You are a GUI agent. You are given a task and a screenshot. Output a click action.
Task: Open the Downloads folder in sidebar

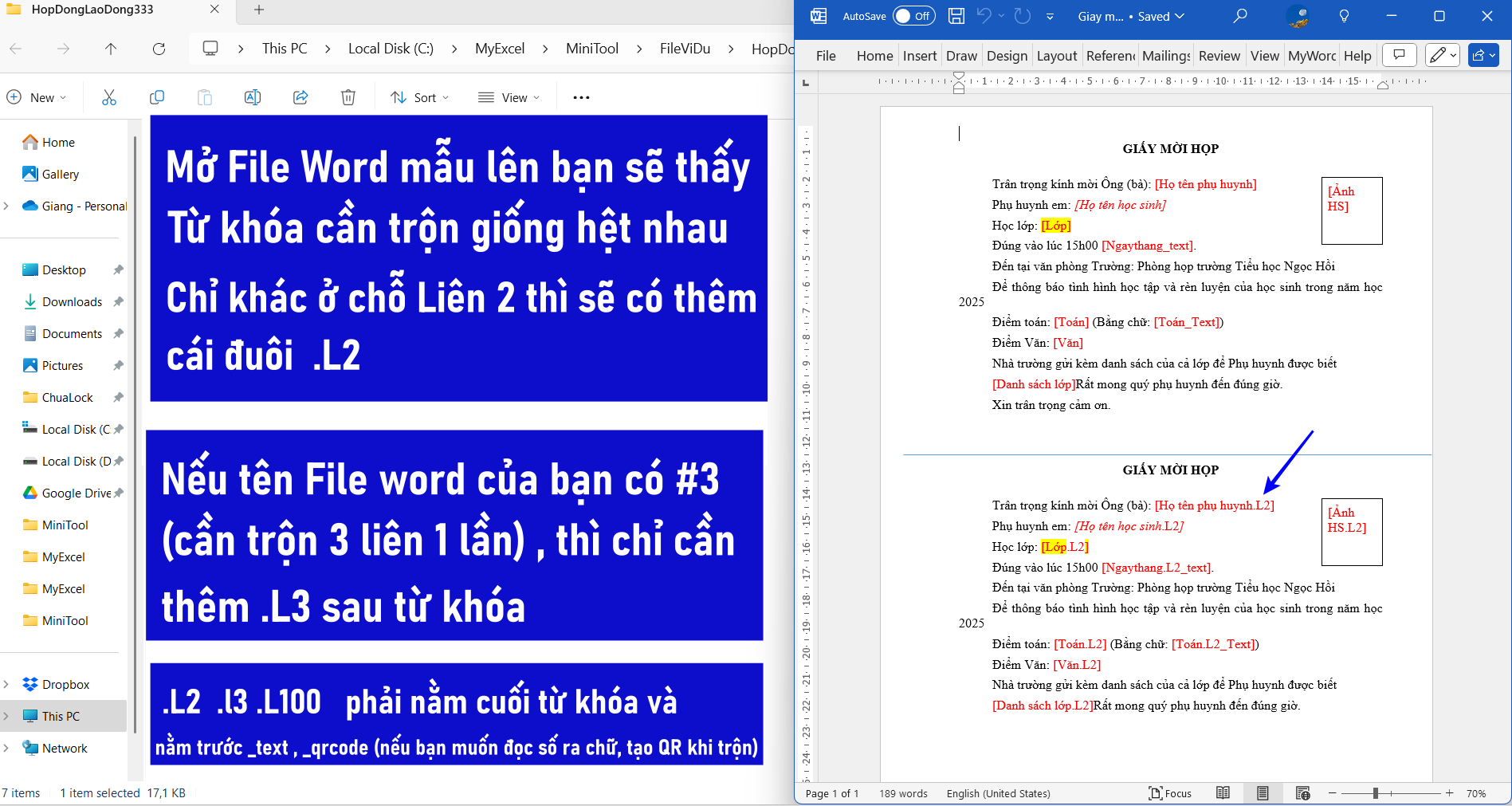click(72, 301)
